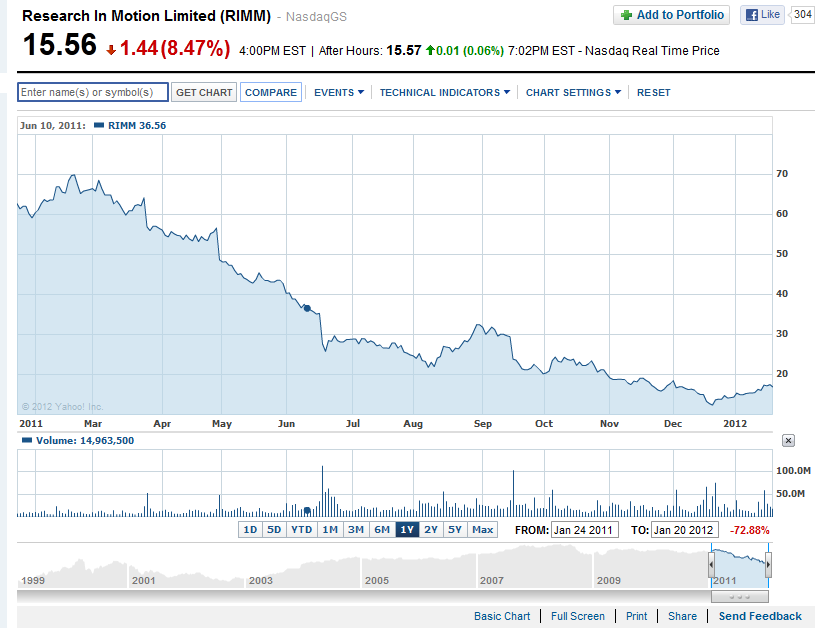Open the Basic Chart link
This screenshot has width=815, height=628.
(502, 616)
